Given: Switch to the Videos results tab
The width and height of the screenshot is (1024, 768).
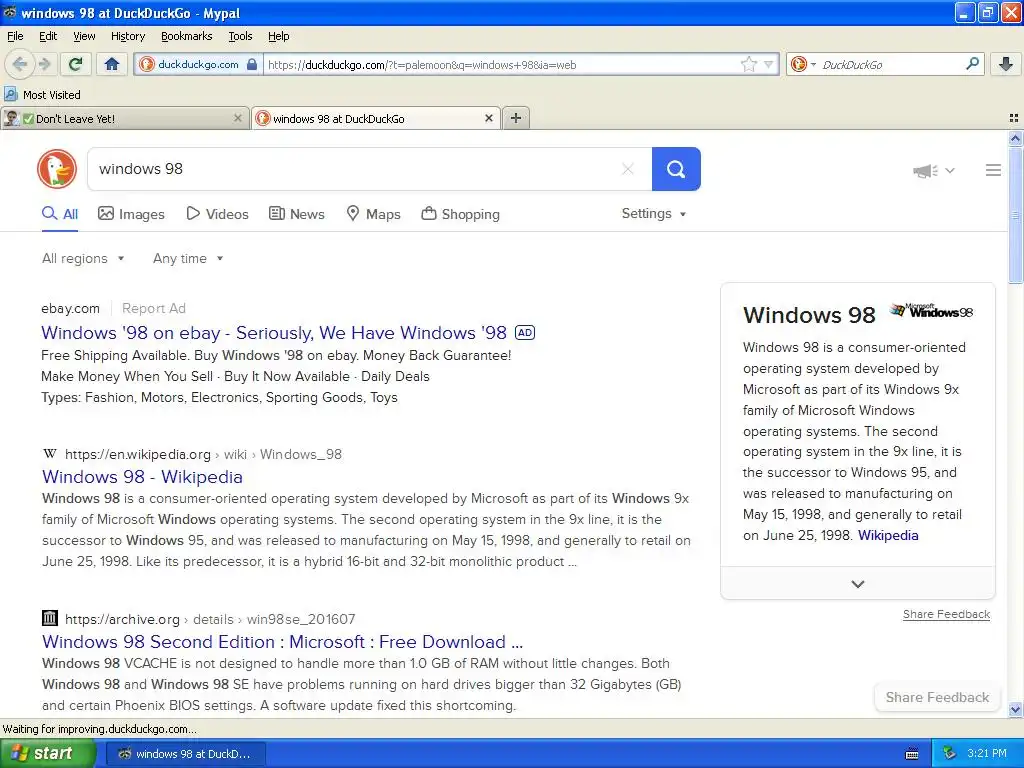Looking at the screenshot, I should [217, 214].
